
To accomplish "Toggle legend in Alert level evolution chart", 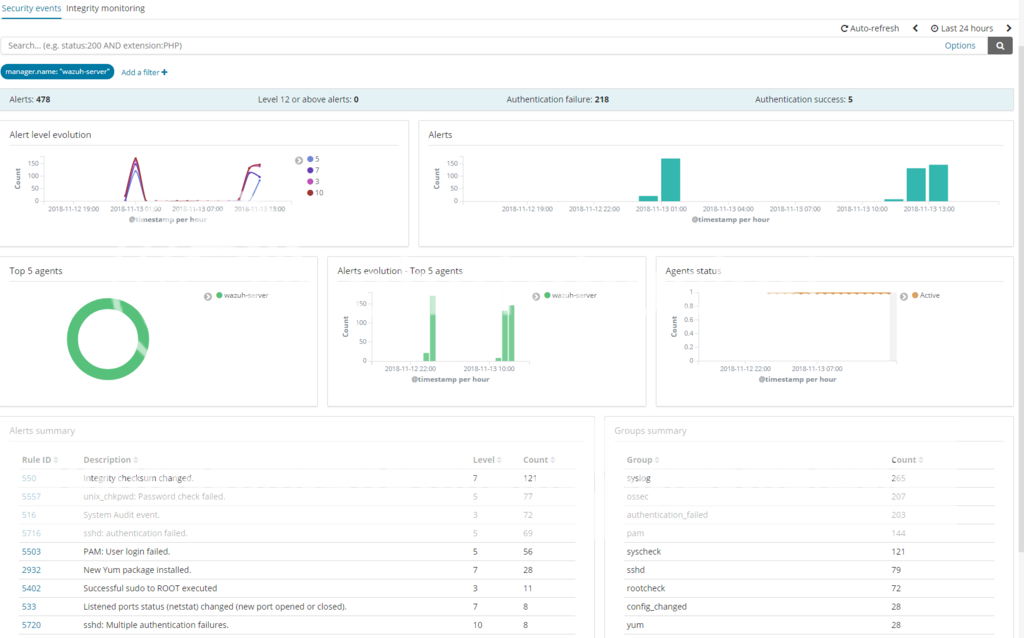I will [299, 160].
